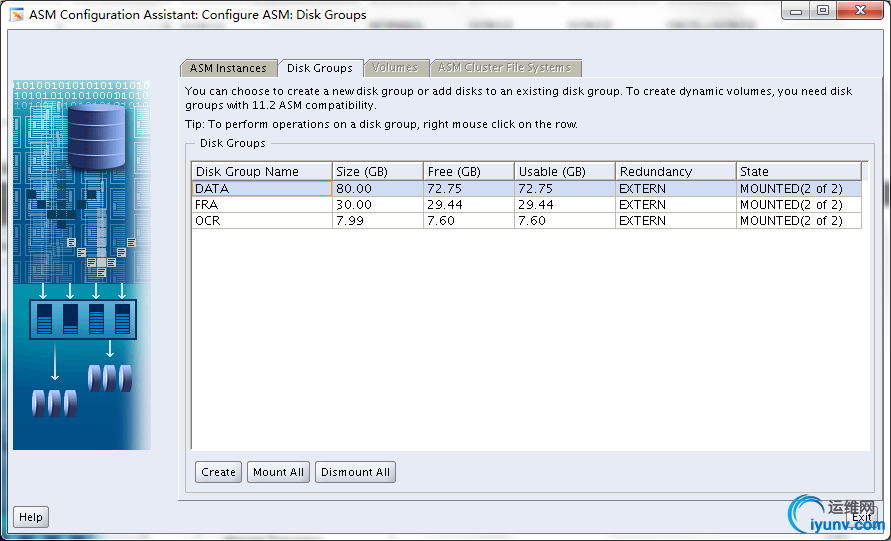This screenshot has height=541, width=891.
Task: Click the EXTERN redundancy cell for DATA
Action: [x=676, y=189]
